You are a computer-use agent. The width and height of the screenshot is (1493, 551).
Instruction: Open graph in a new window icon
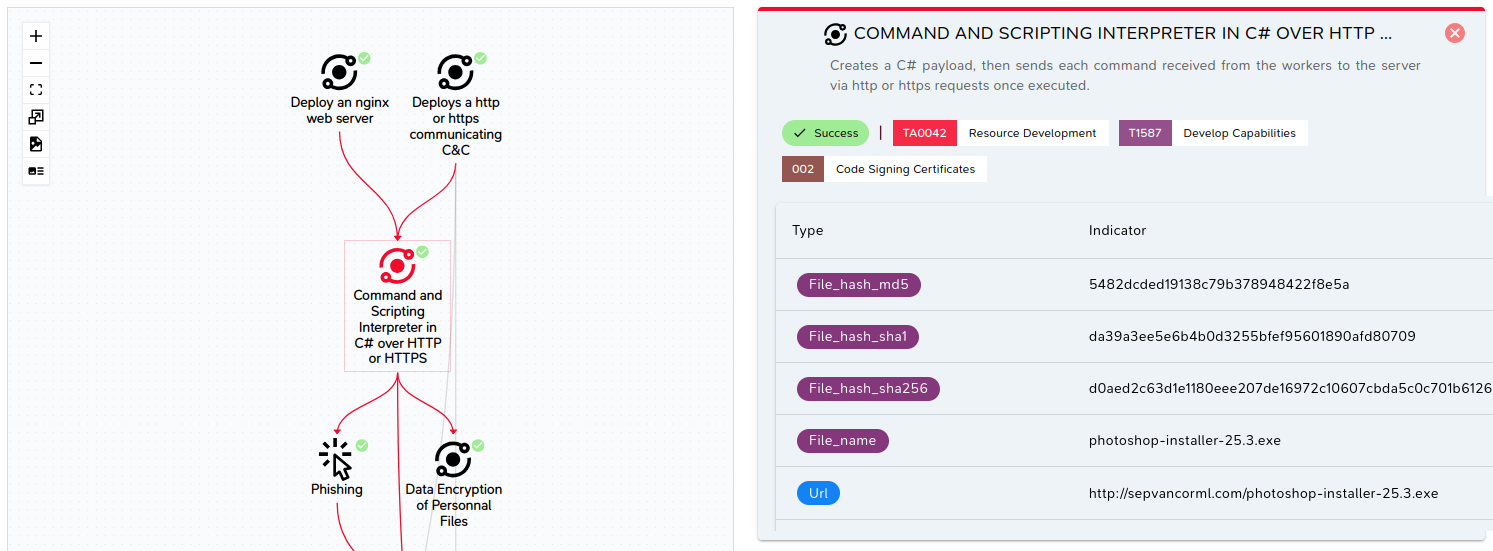(36, 117)
